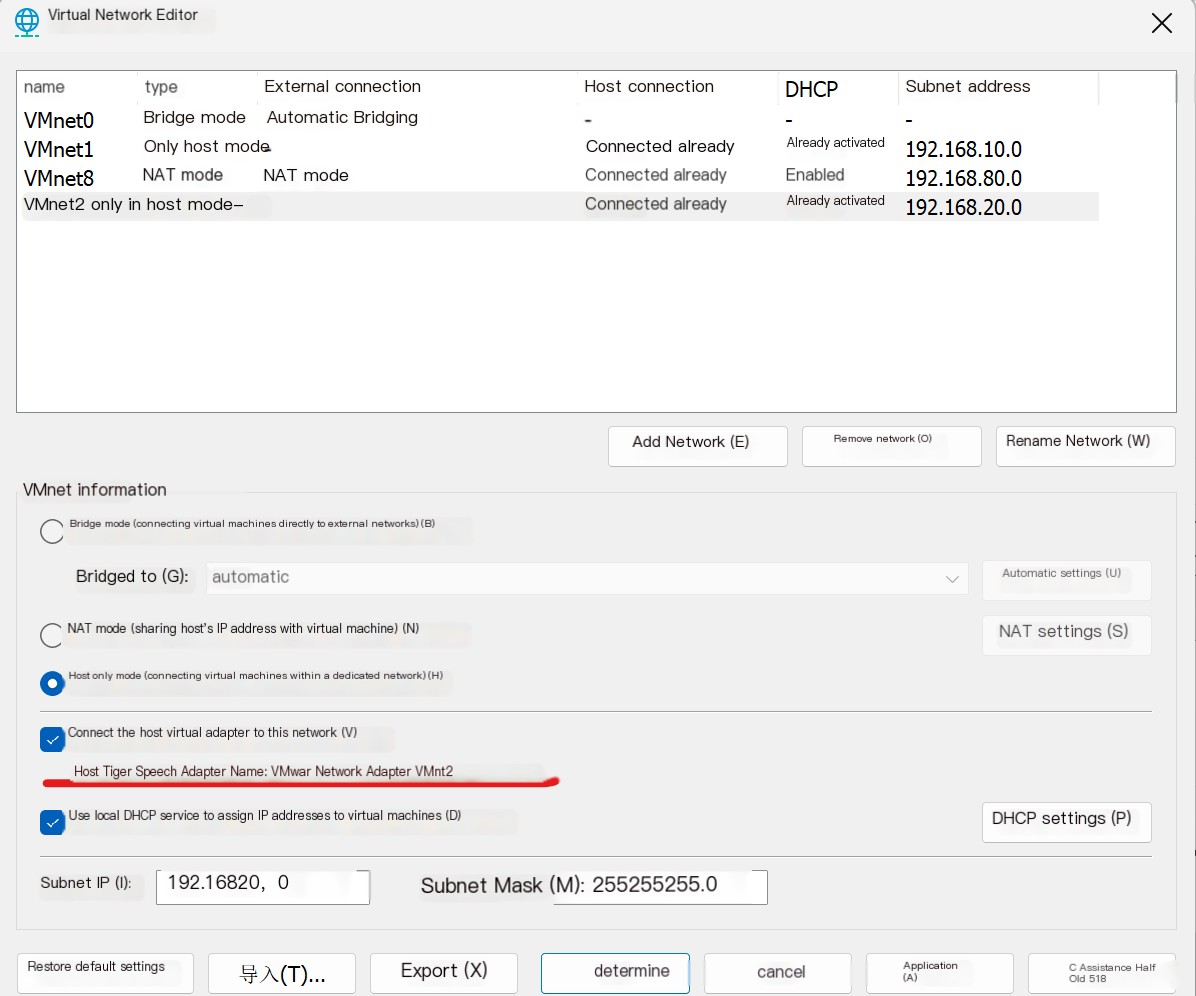Viewport: 1196px width, 996px height.
Task: Click the Host Adapter Name VMnet2 label
Action: (x=263, y=771)
